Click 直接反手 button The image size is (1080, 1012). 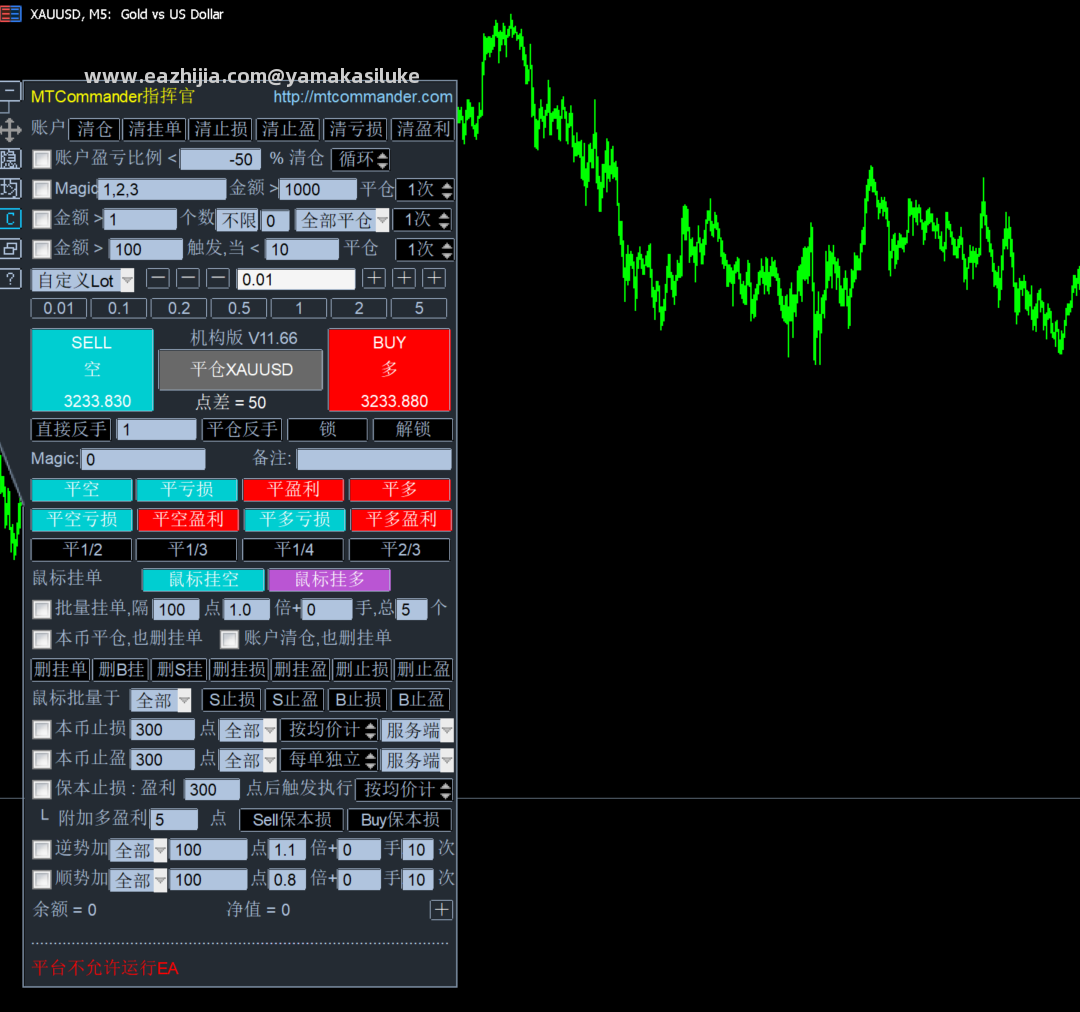(71, 429)
